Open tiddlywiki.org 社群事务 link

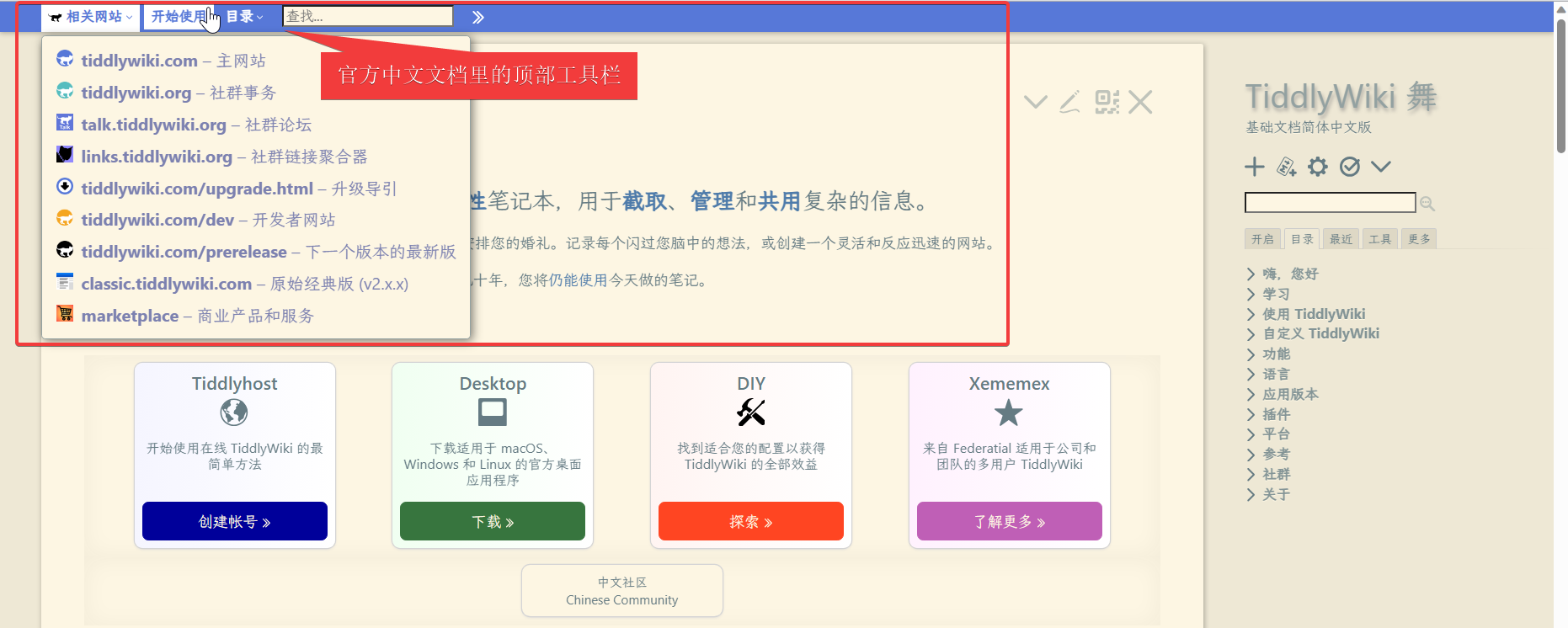[179, 93]
